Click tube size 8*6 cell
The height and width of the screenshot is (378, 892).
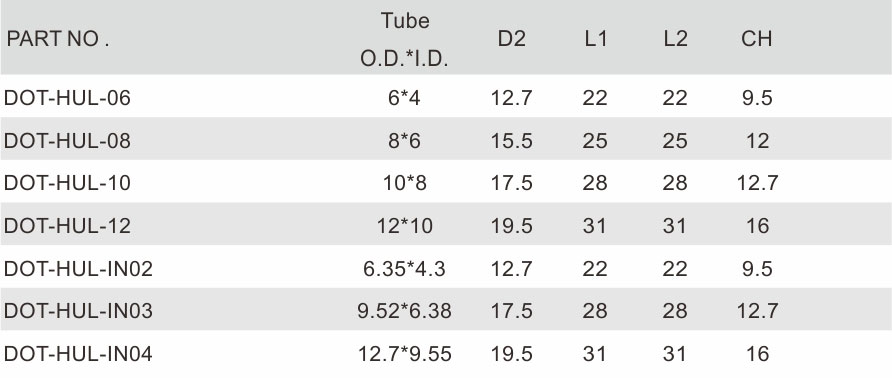click(x=404, y=141)
